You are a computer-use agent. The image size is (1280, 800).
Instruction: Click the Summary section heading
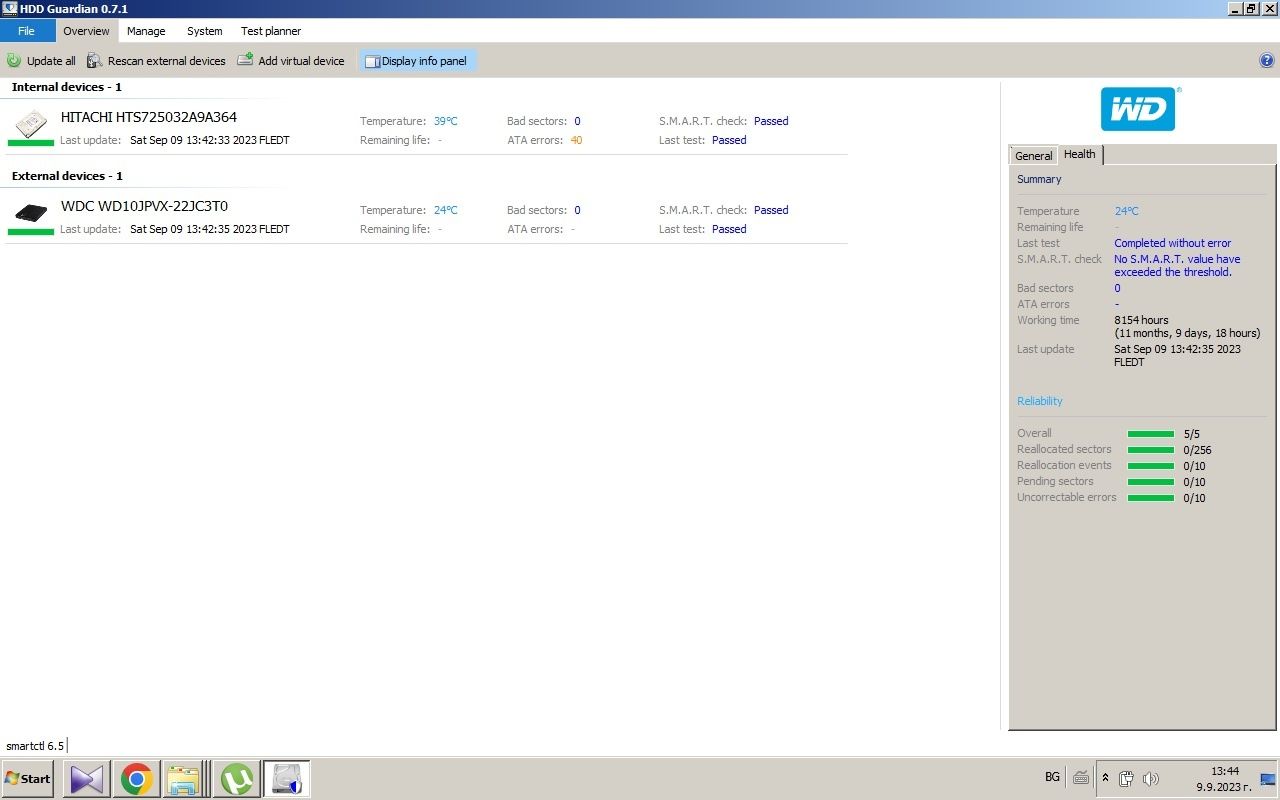point(1039,179)
